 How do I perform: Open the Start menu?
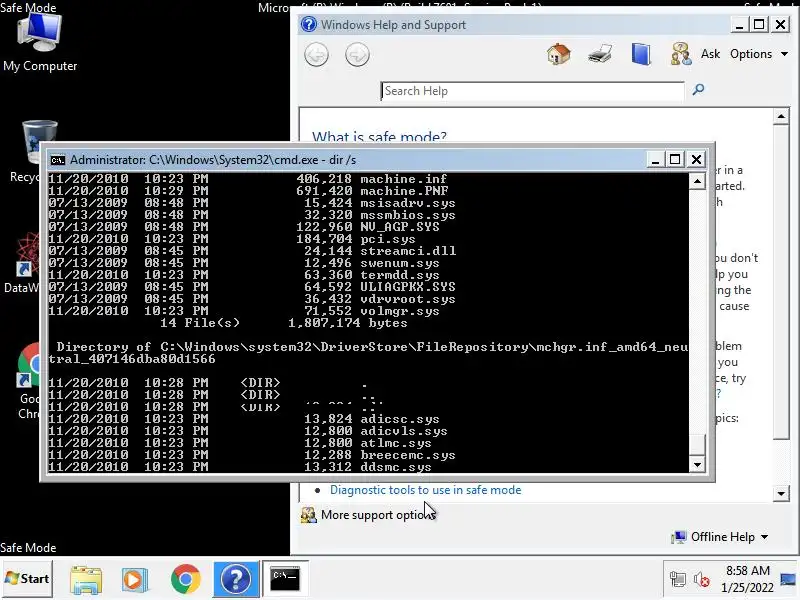tap(27, 579)
